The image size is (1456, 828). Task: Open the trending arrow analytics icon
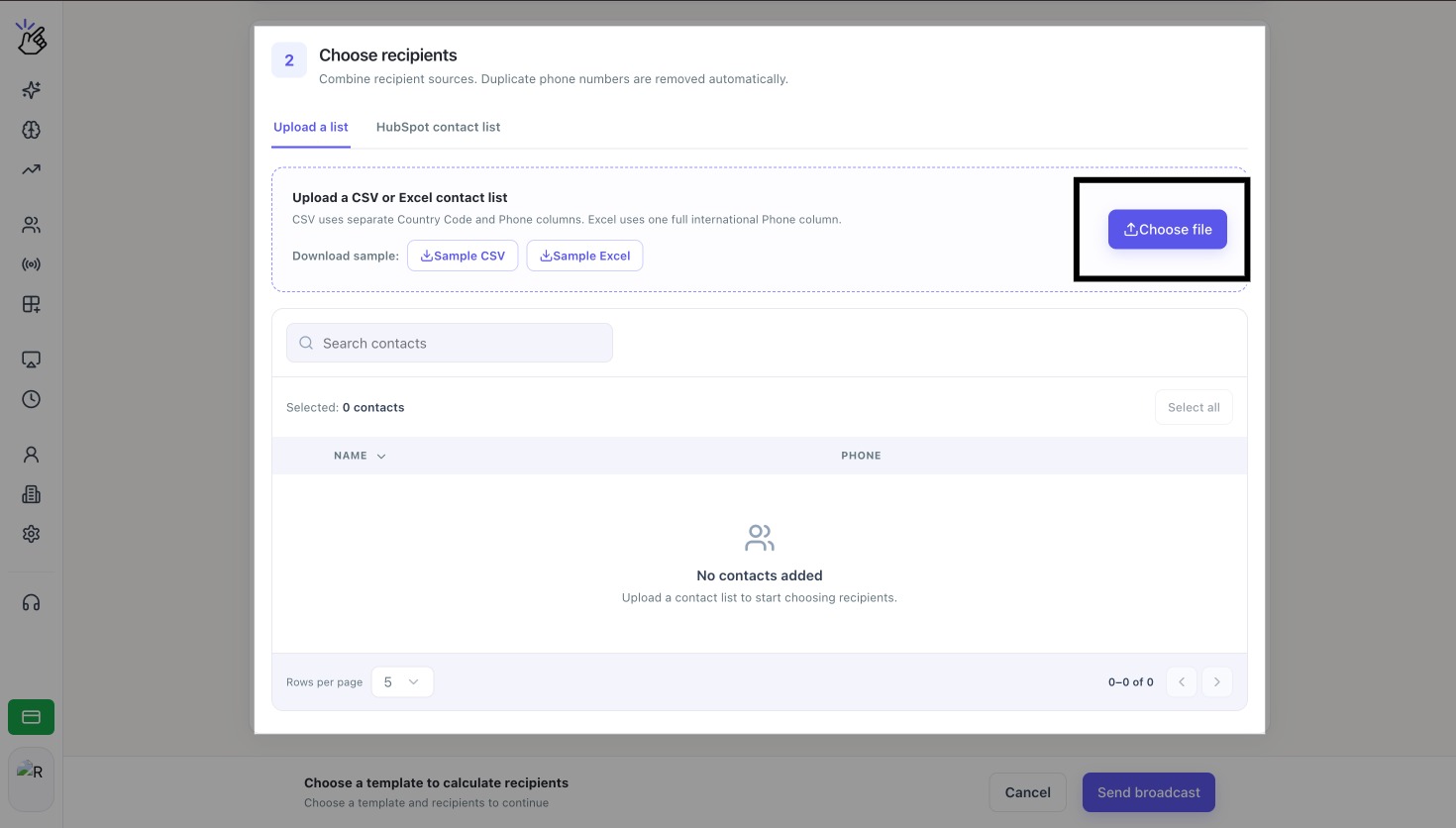click(x=32, y=169)
